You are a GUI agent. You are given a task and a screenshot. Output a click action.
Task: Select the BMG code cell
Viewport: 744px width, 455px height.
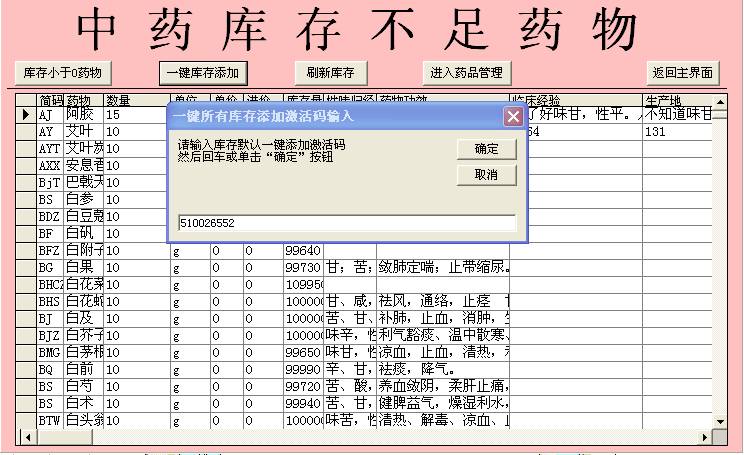[50, 353]
